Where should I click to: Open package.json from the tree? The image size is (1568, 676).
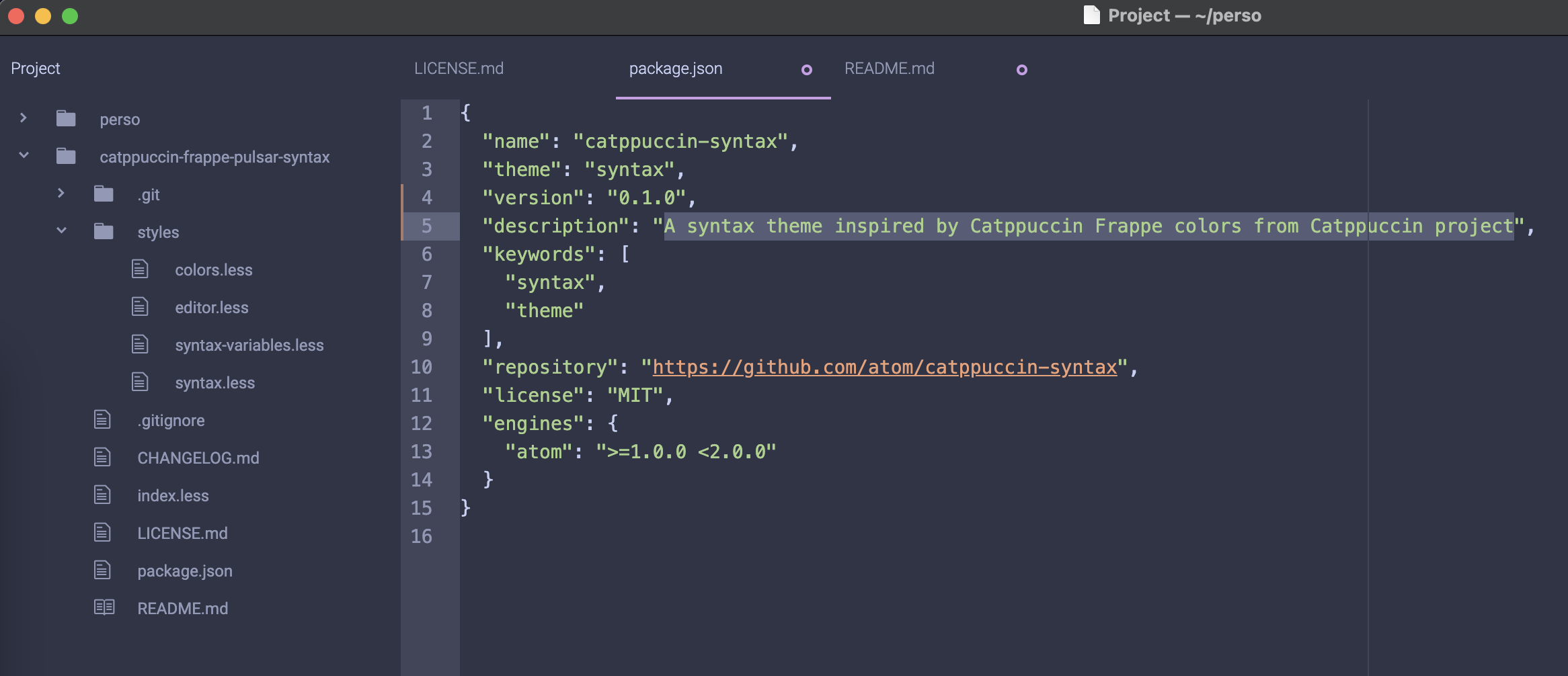coord(185,571)
